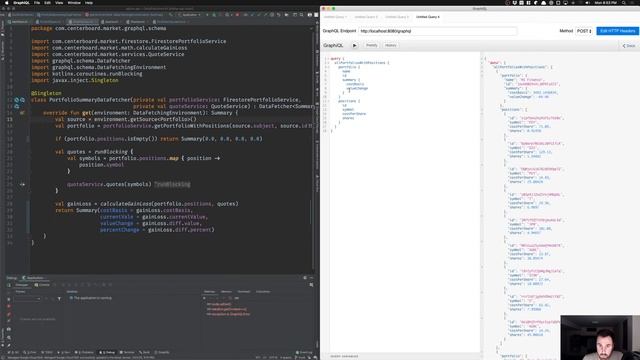Click 'calculateGainLoss' call in the code editor

tap(128, 204)
